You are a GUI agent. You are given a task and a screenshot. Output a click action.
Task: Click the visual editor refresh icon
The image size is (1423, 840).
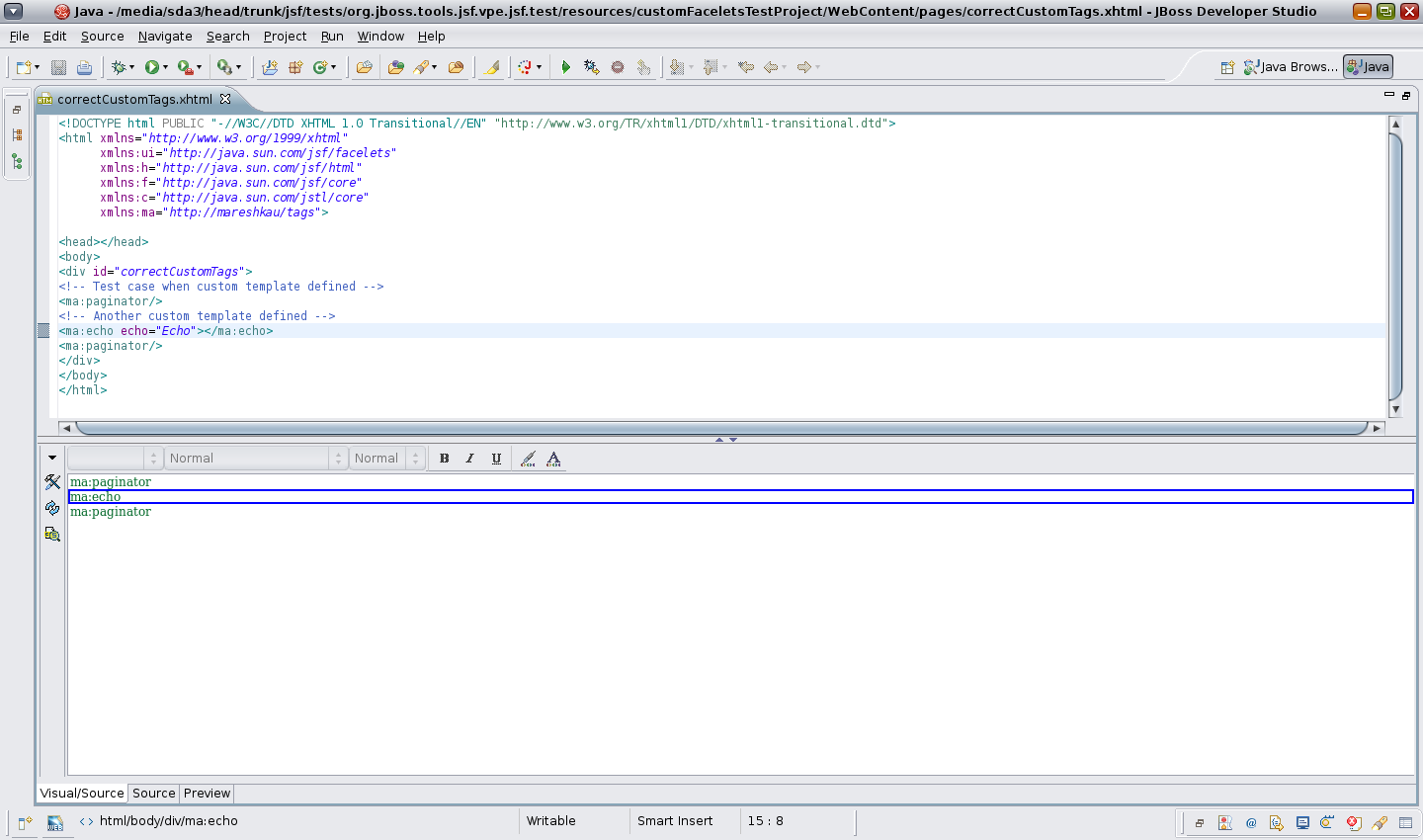click(52, 508)
